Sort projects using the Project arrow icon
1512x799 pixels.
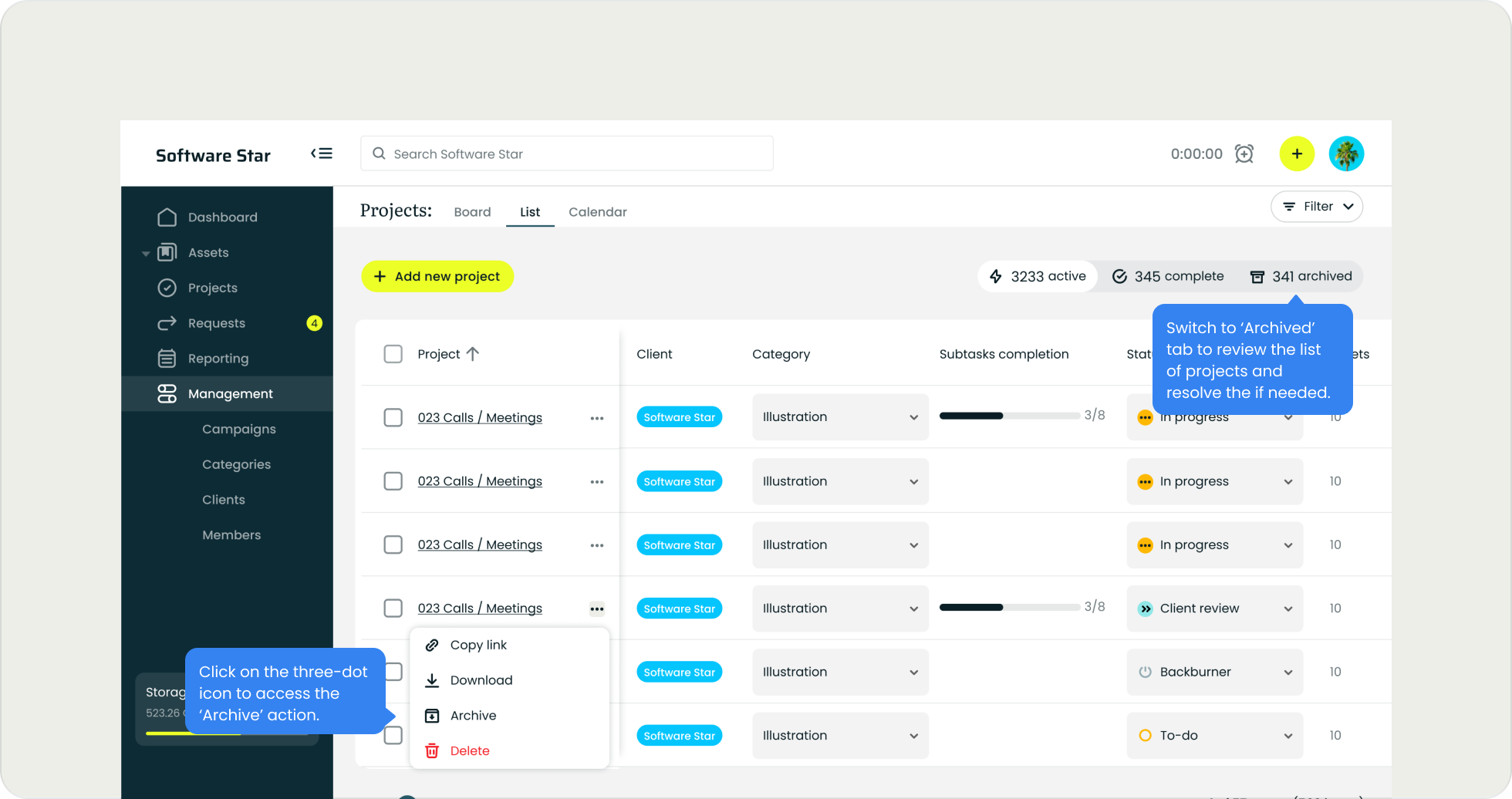coord(473,354)
